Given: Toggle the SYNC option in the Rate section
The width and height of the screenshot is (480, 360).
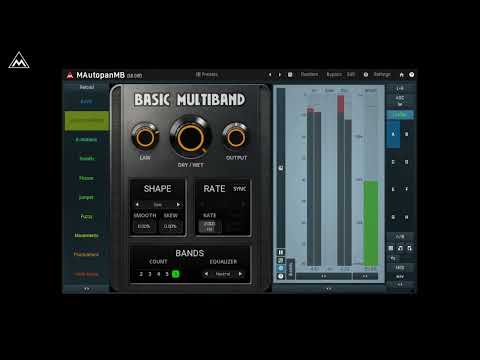Looking at the screenshot, I should [239, 189].
